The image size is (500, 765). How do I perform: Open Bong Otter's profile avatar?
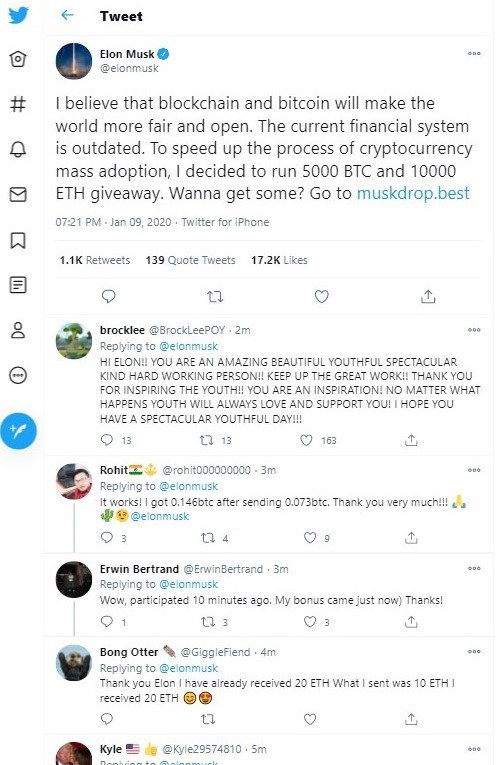[x=74, y=663]
